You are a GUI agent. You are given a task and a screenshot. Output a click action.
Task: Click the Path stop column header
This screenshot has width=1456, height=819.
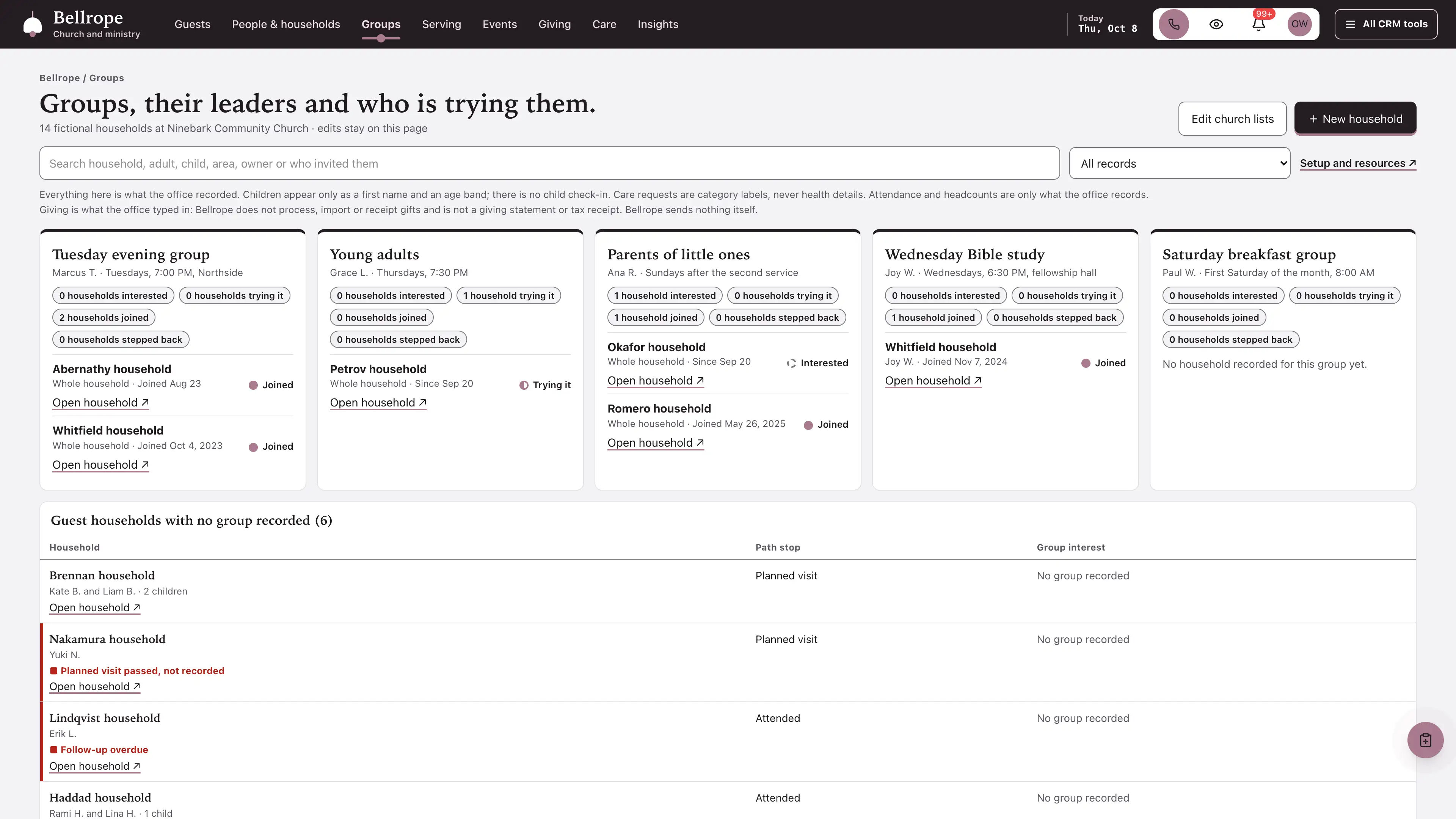[778, 547]
